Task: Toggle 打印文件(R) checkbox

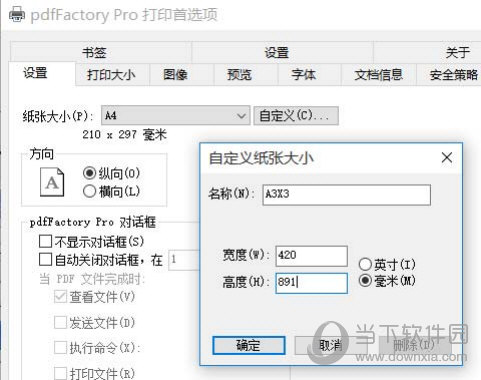Action: [x=60, y=373]
